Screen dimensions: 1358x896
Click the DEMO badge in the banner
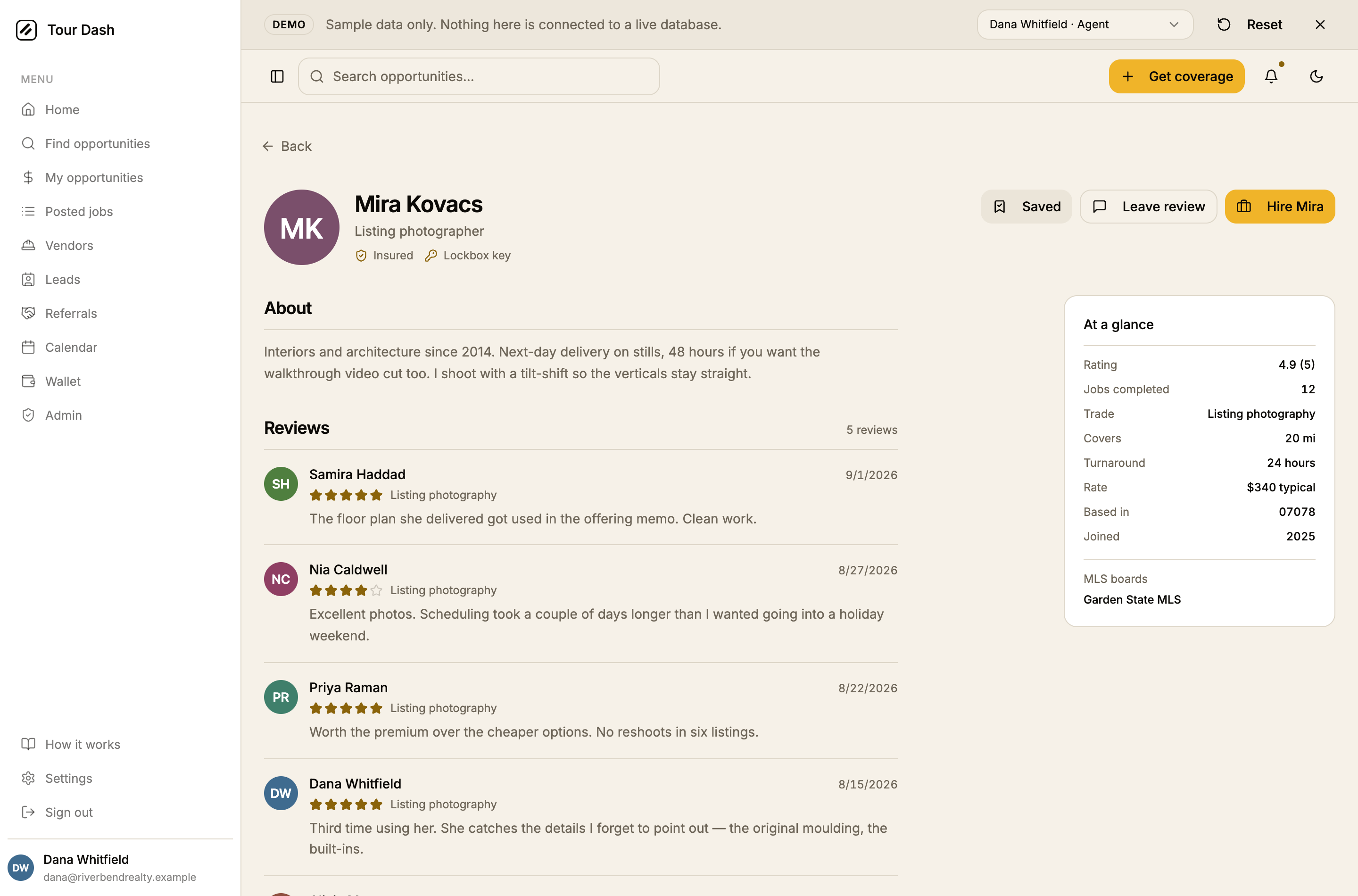pos(289,25)
